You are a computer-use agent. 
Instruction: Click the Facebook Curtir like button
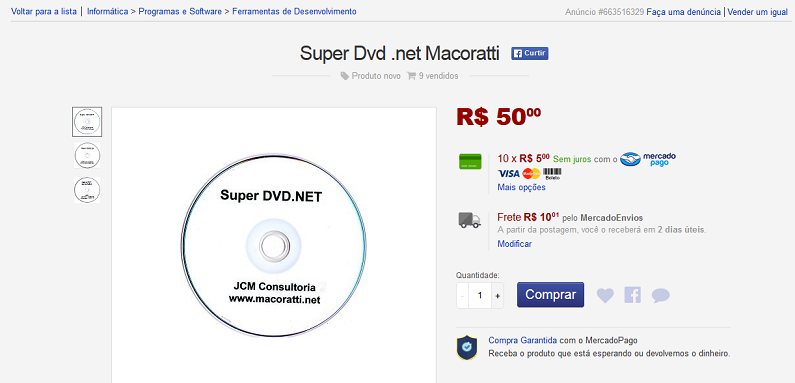(x=529, y=53)
